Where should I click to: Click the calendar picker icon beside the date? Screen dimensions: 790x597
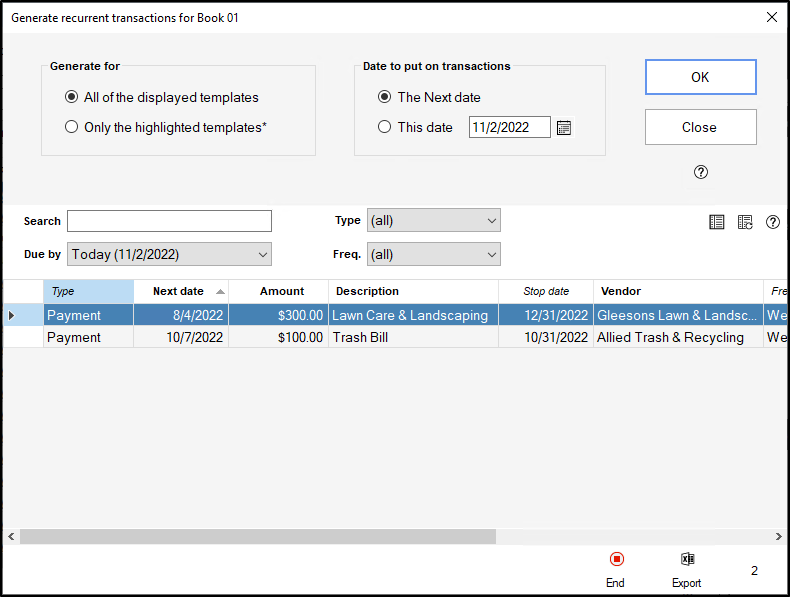click(564, 127)
